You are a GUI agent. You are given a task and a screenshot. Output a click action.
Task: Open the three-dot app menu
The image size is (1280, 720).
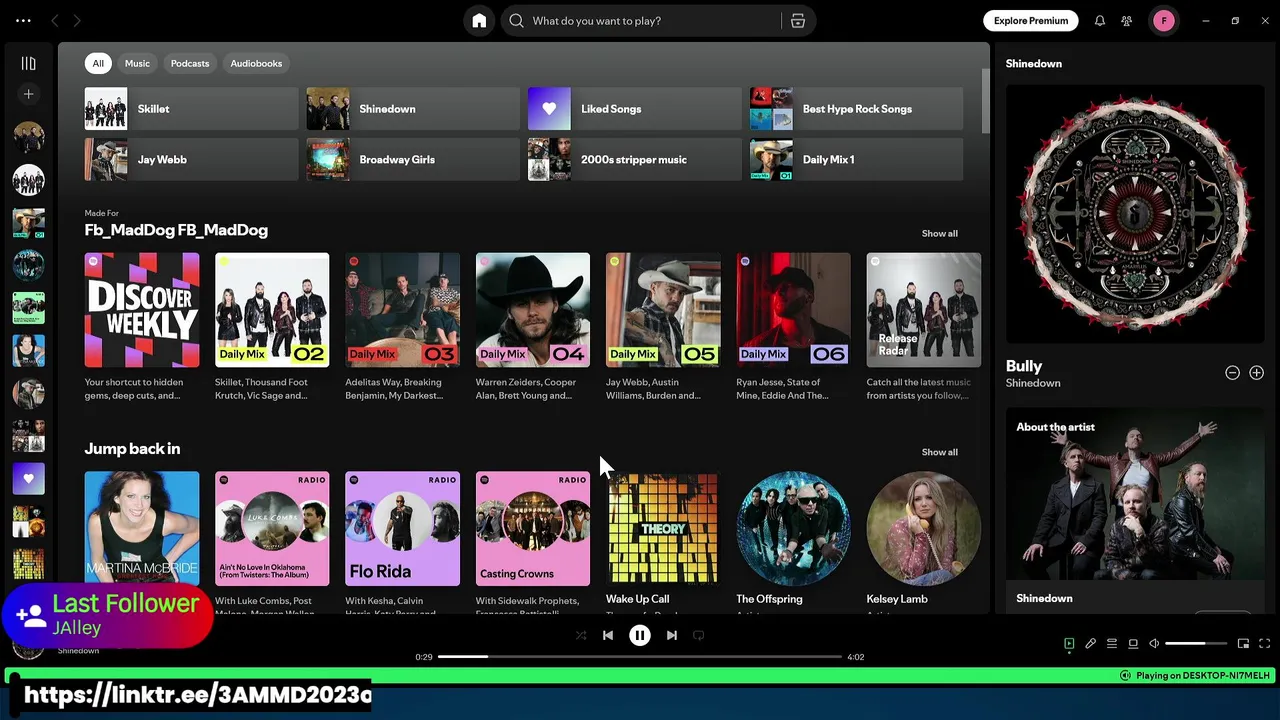pos(23,21)
